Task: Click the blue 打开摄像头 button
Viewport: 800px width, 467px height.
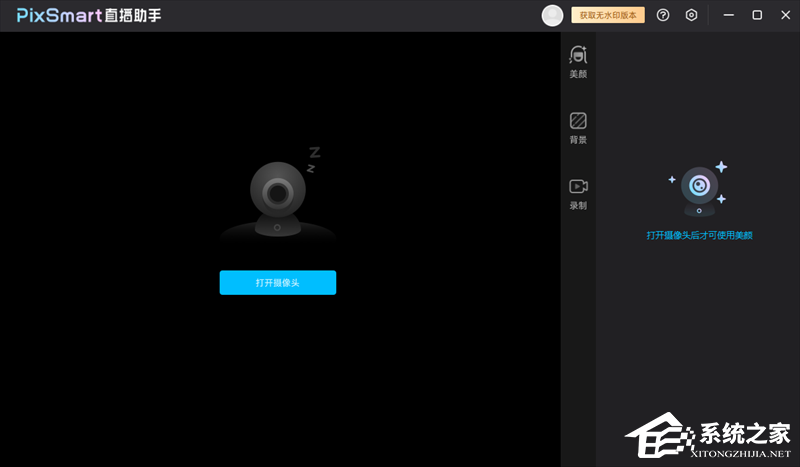Action: point(278,282)
